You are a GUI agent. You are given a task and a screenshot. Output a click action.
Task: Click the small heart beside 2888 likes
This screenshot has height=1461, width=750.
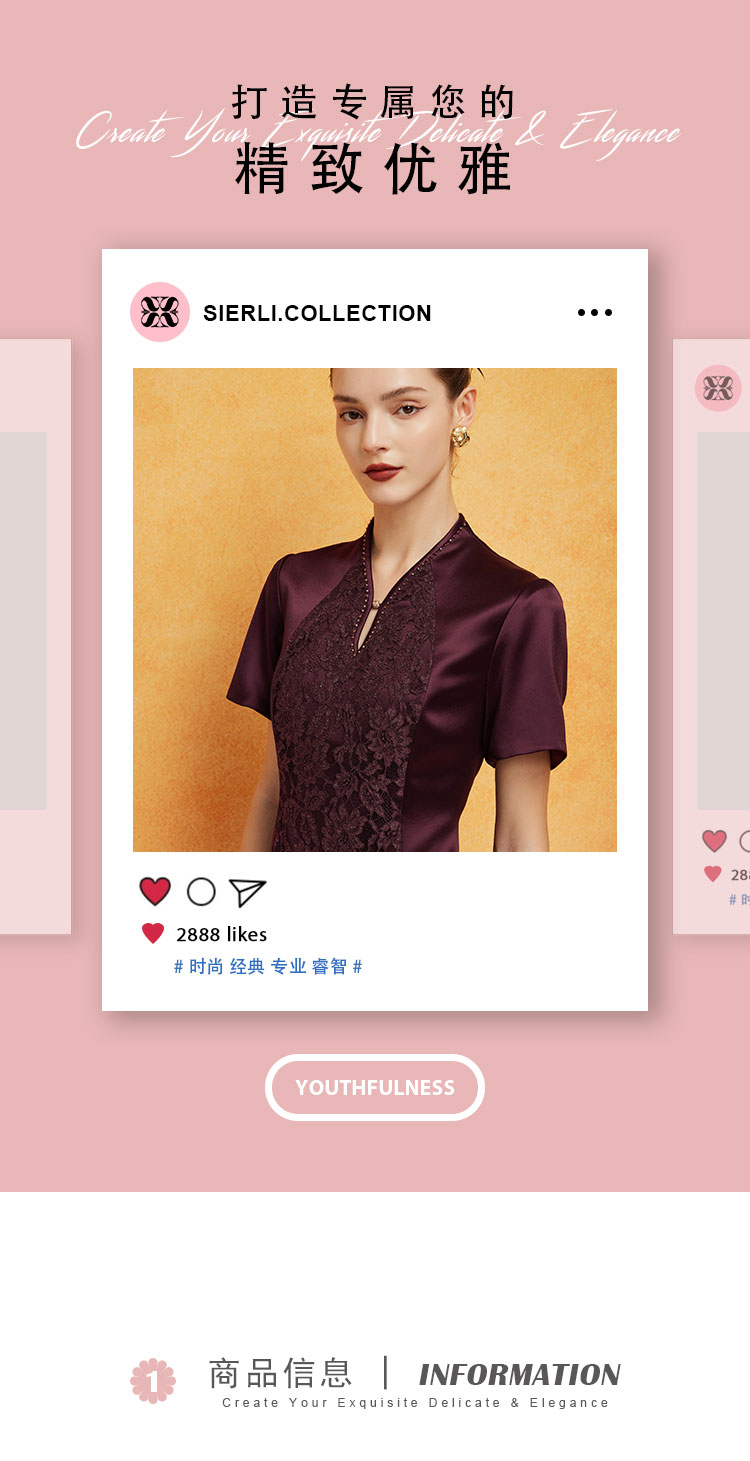tap(153, 933)
